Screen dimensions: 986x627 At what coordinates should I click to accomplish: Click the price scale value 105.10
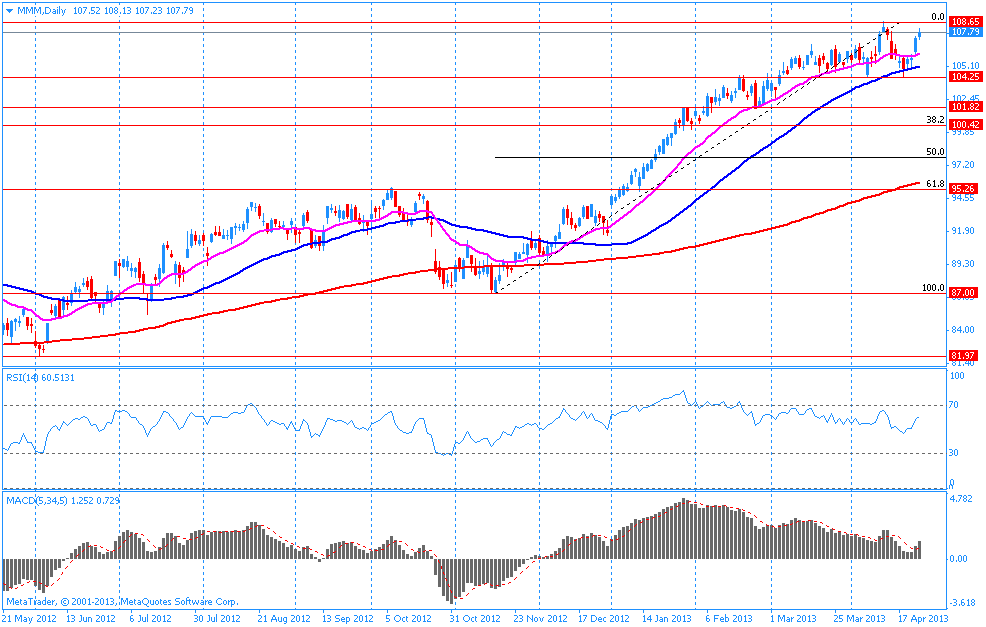pyautogui.click(x=965, y=65)
